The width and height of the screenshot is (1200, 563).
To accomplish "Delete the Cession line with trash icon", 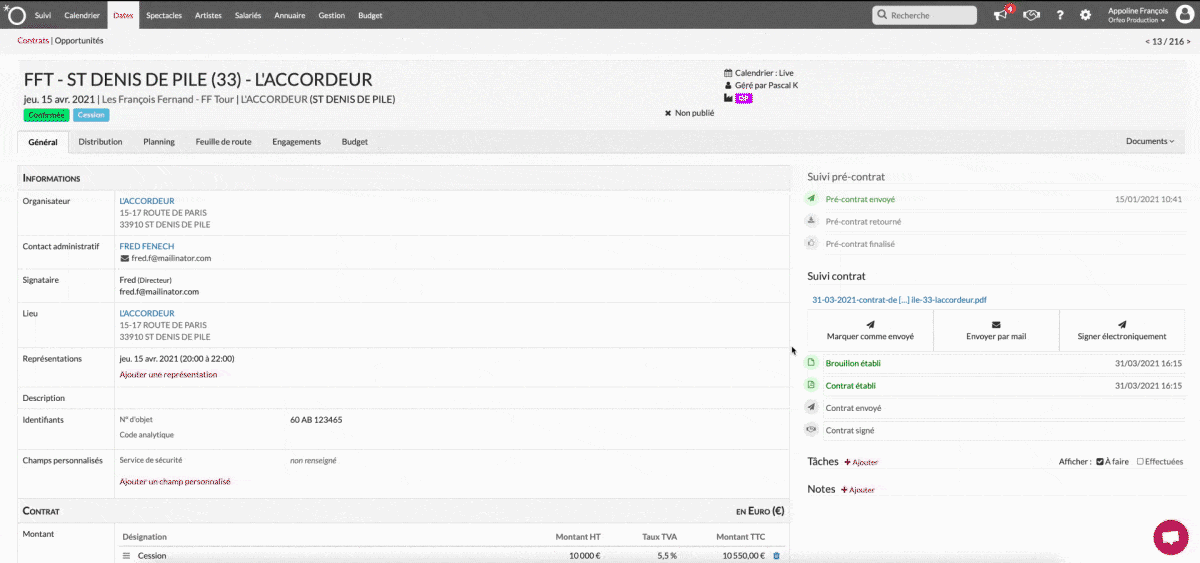I will click(x=776, y=556).
